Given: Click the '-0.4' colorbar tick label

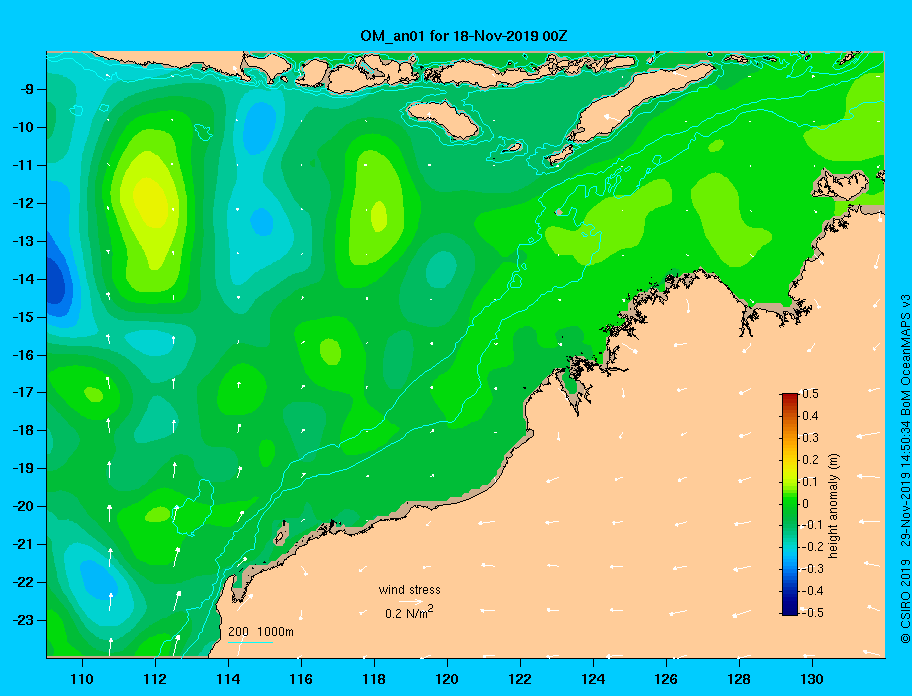Looking at the screenshot, I should (x=812, y=591).
